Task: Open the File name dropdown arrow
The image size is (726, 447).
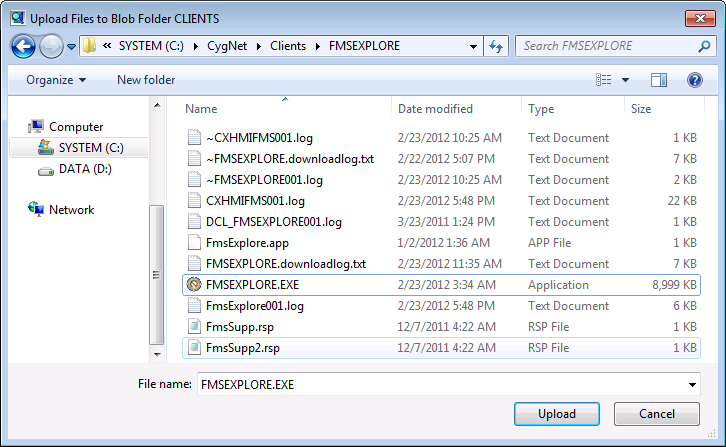Action: coord(692,384)
